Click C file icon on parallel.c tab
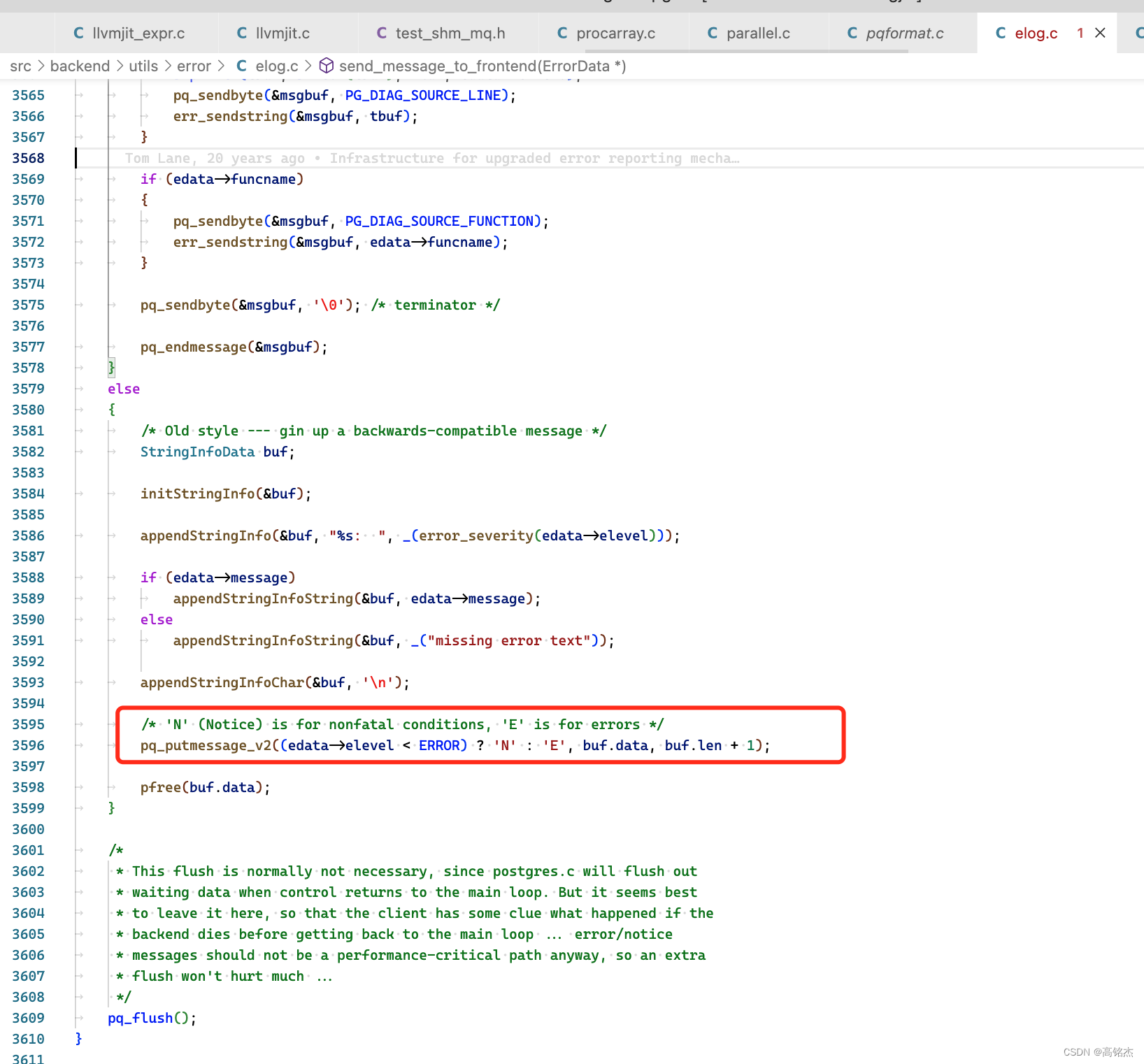 (713, 33)
